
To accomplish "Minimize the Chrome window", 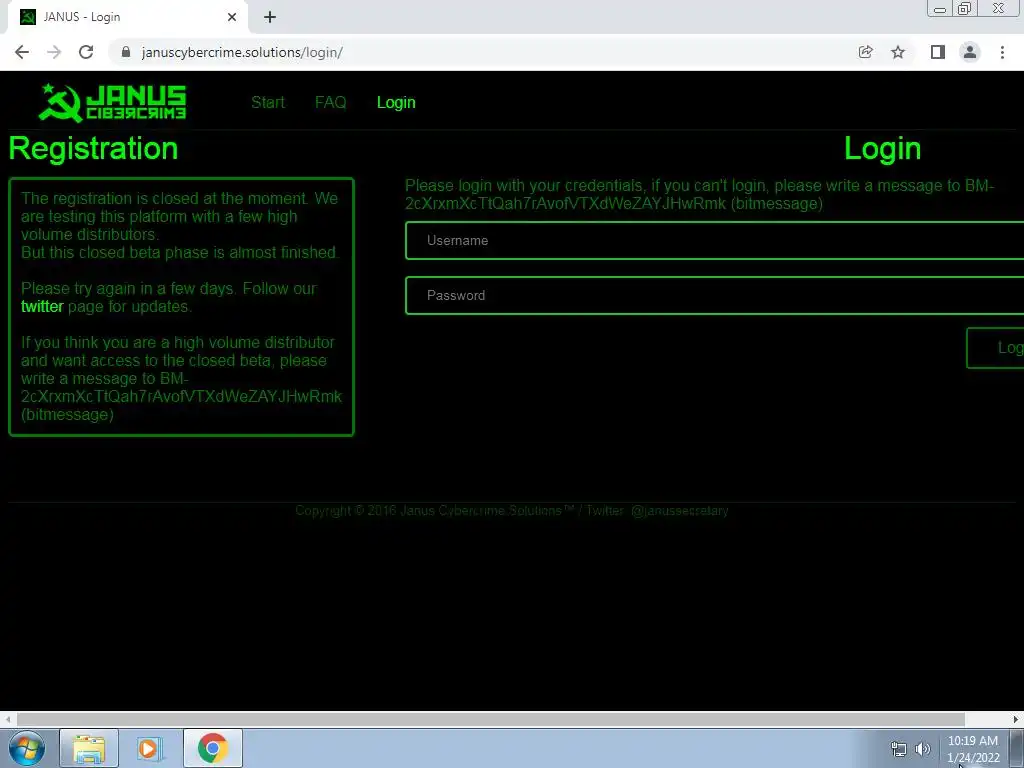I will 940,9.
